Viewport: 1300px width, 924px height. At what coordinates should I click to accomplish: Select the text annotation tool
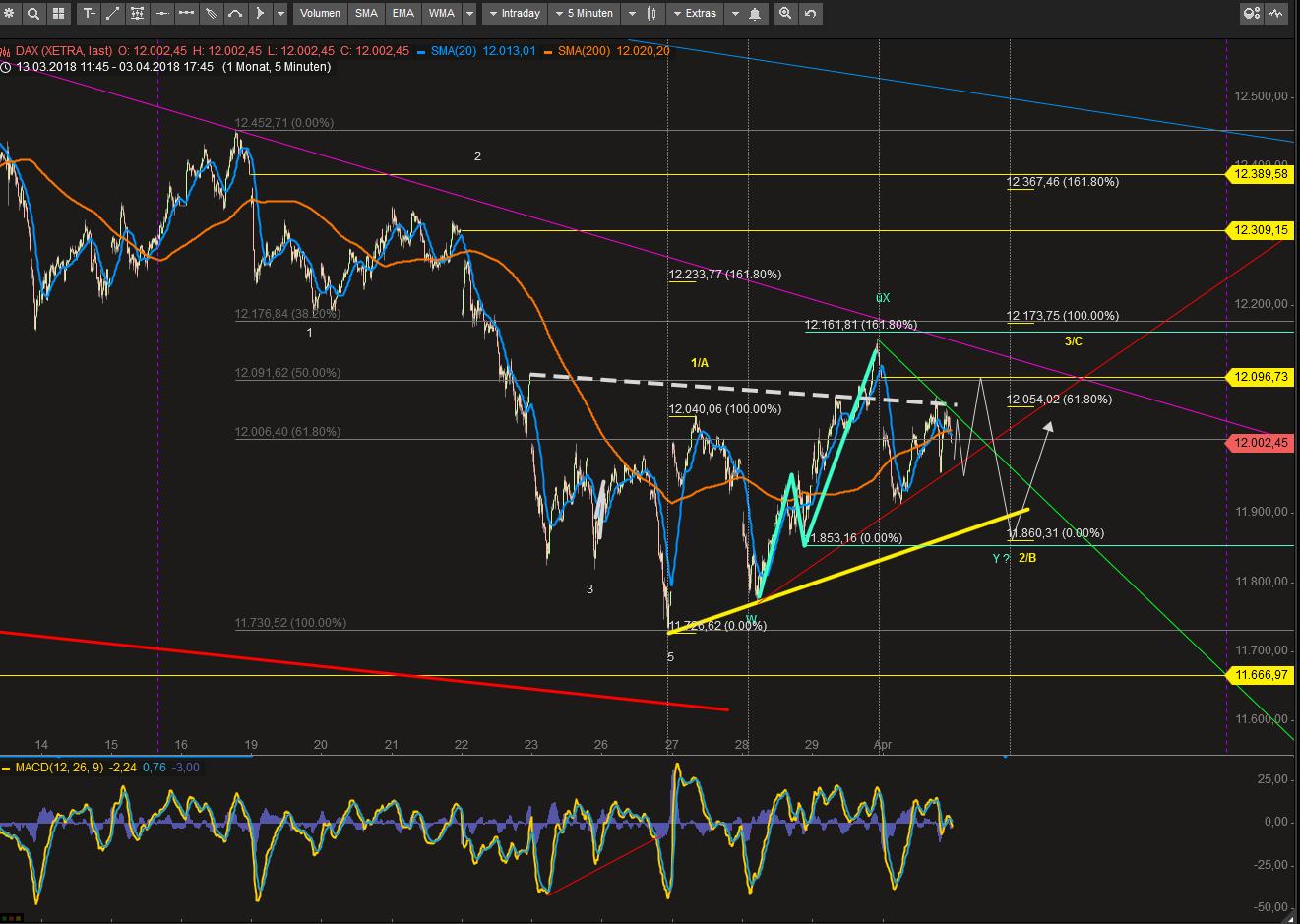(90, 14)
